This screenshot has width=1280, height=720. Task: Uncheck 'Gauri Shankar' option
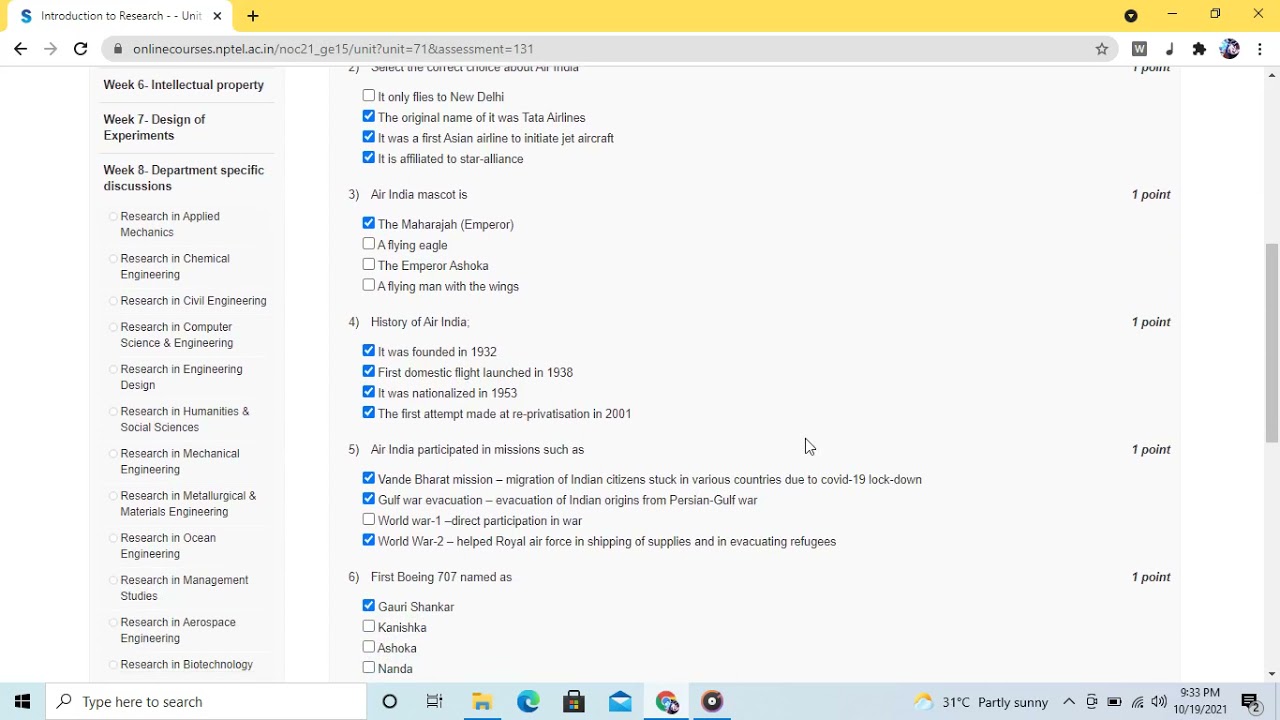[369, 605]
